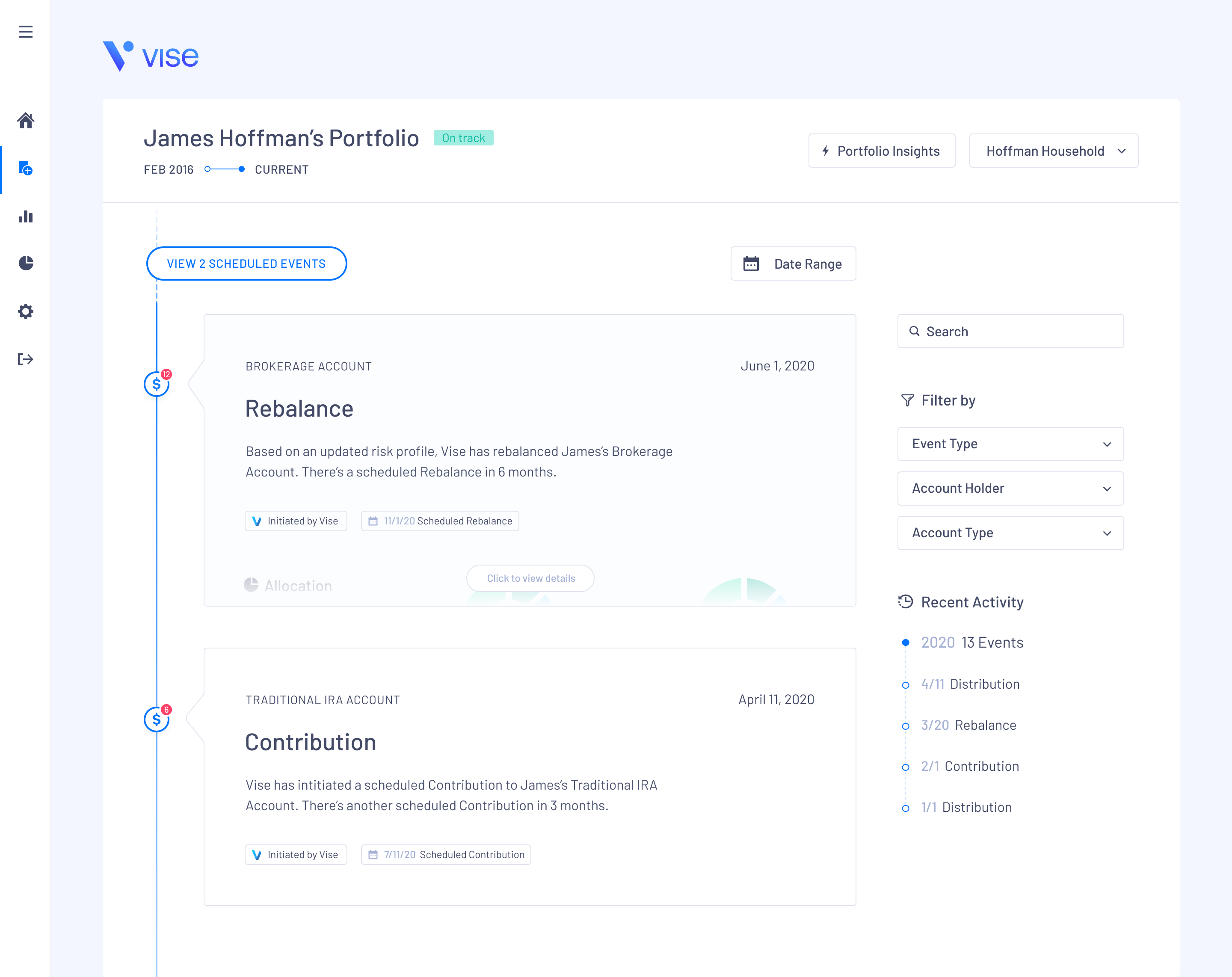Click the dollar marker with badge 12
The image size is (1232, 977).
[157, 383]
